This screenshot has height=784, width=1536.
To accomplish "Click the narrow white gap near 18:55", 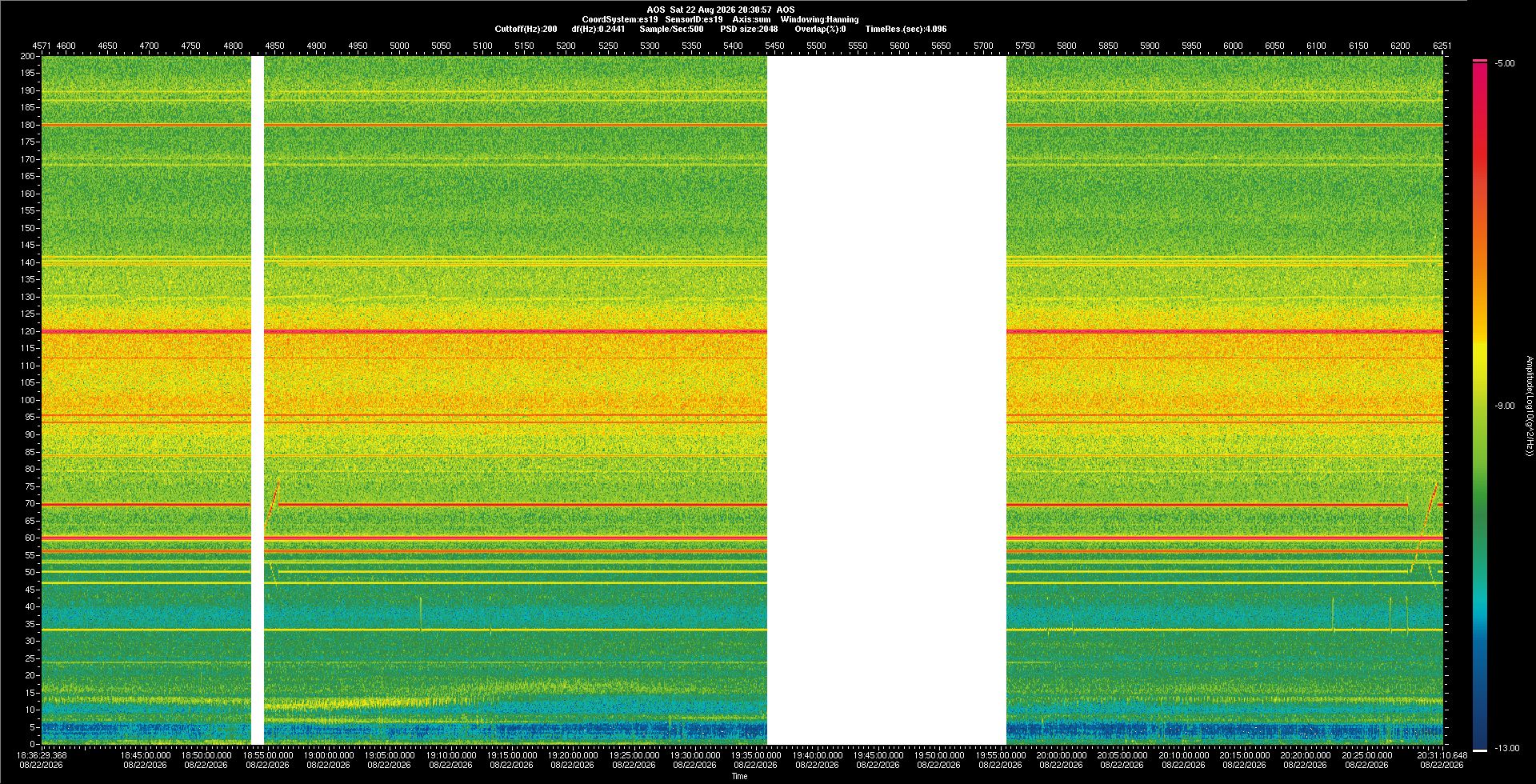I will pyautogui.click(x=258, y=400).
